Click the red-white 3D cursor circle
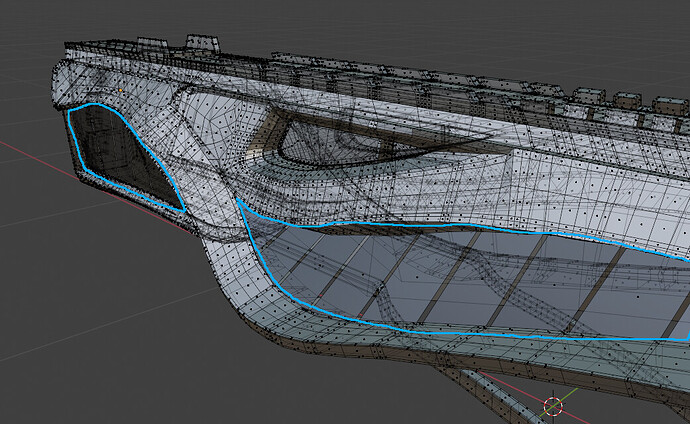This screenshot has width=690, height=424. pos(553,406)
